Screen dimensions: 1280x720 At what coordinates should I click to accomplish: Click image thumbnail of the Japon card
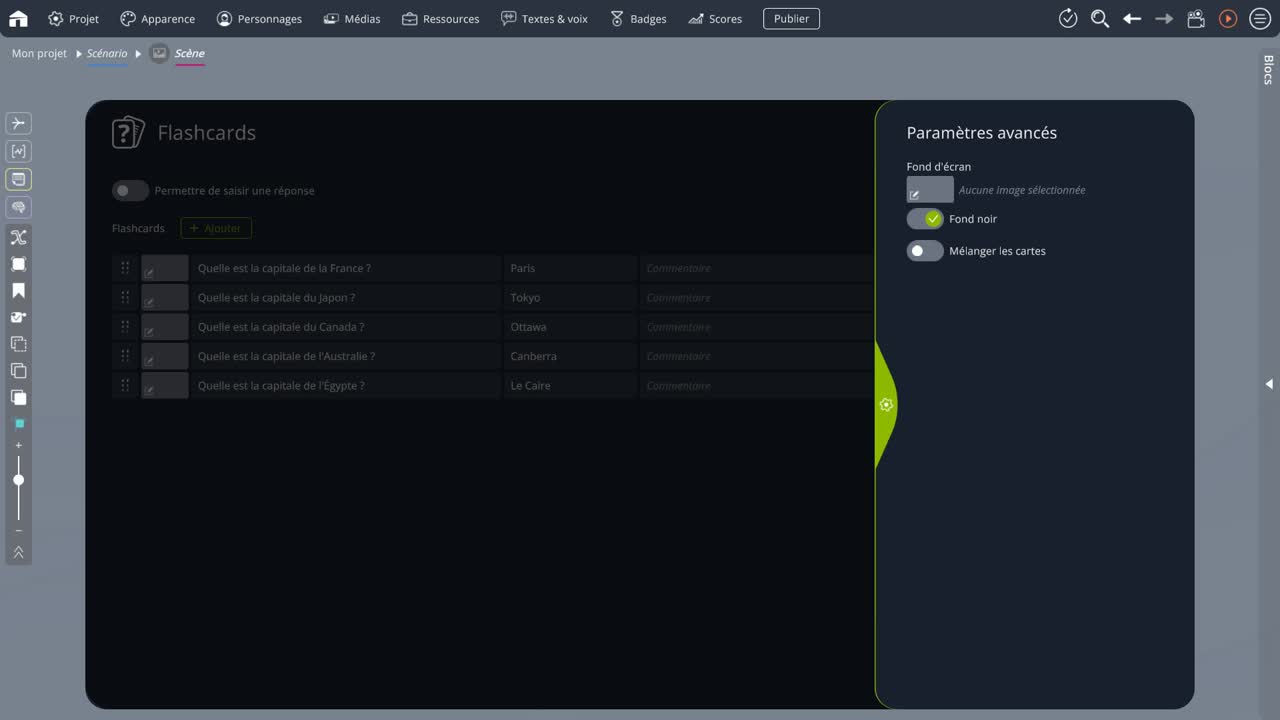coord(165,297)
